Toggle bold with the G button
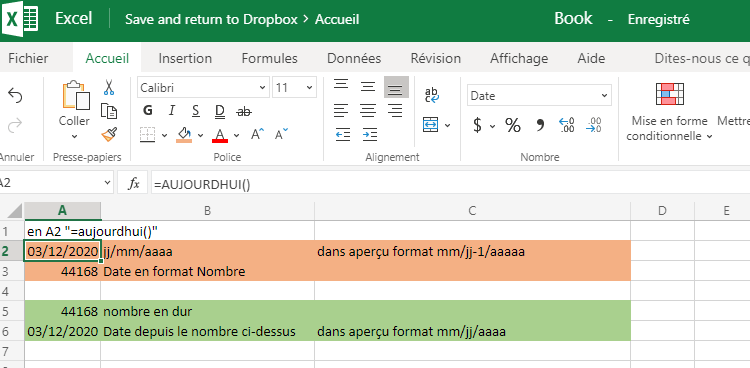 pos(148,111)
